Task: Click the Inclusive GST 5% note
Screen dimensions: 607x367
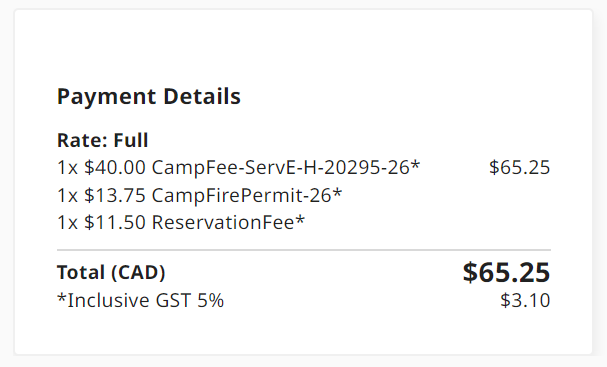Action: (x=141, y=300)
